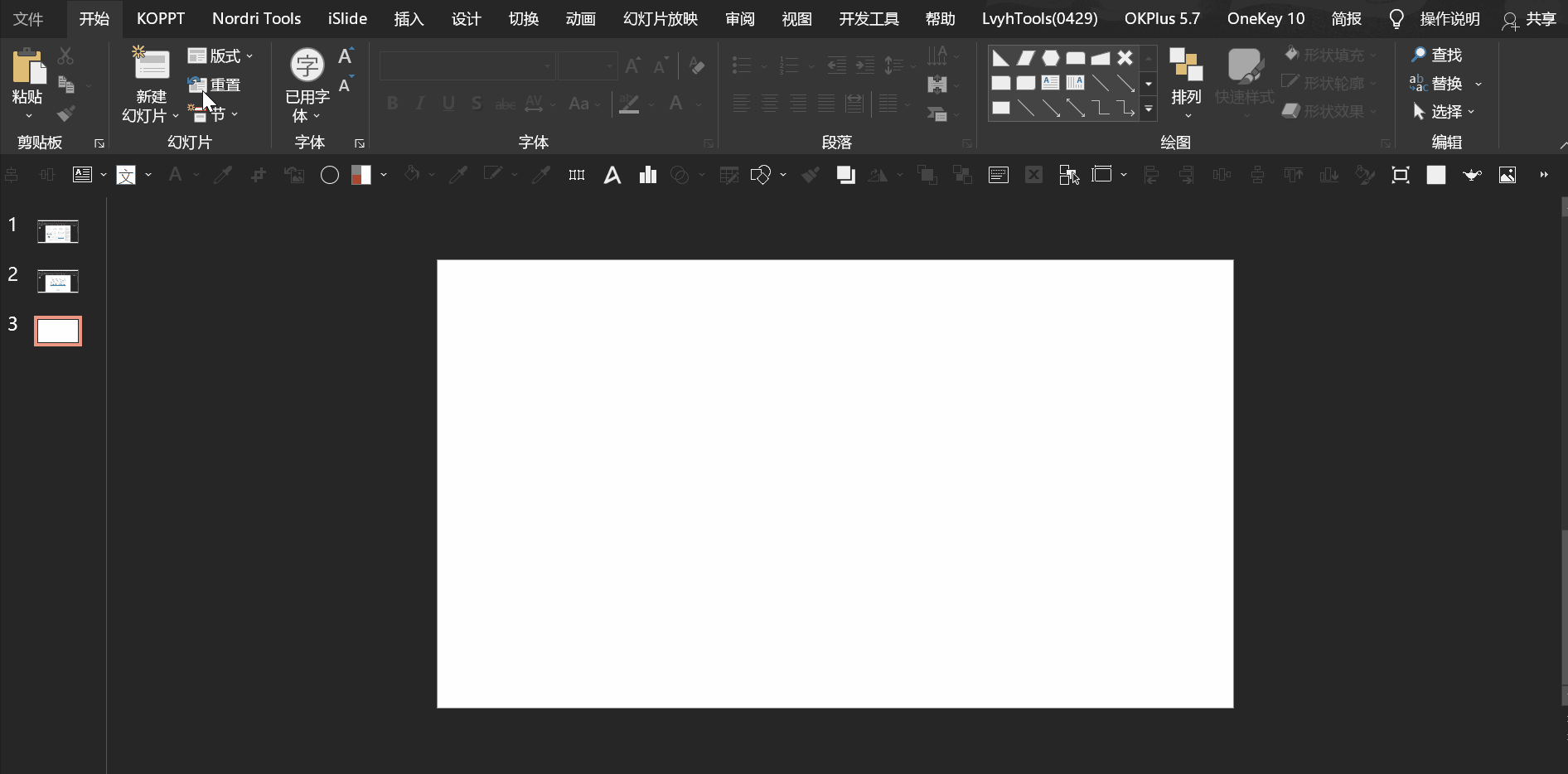Image resolution: width=1568 pixels, height=774 pixels.
Task: Click the text box icon in quick toolbar
Action: [82, 175]
